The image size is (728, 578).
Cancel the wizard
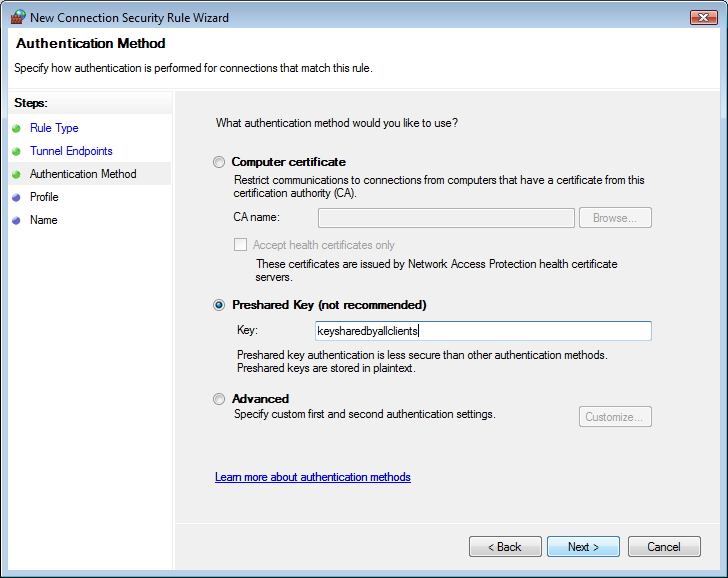[664, 546]
